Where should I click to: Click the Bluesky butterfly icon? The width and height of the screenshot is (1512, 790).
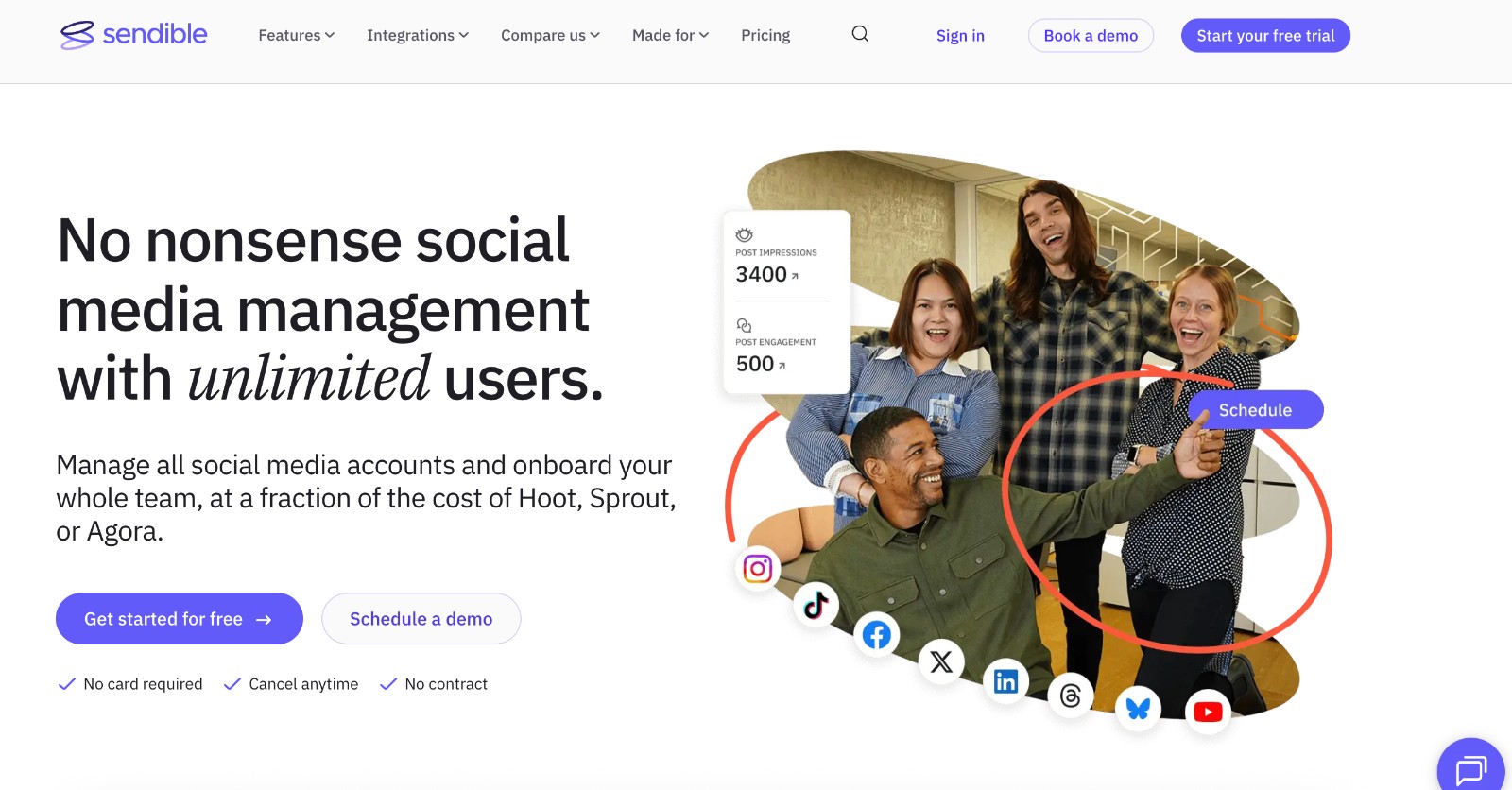(x=1138, y=708)
